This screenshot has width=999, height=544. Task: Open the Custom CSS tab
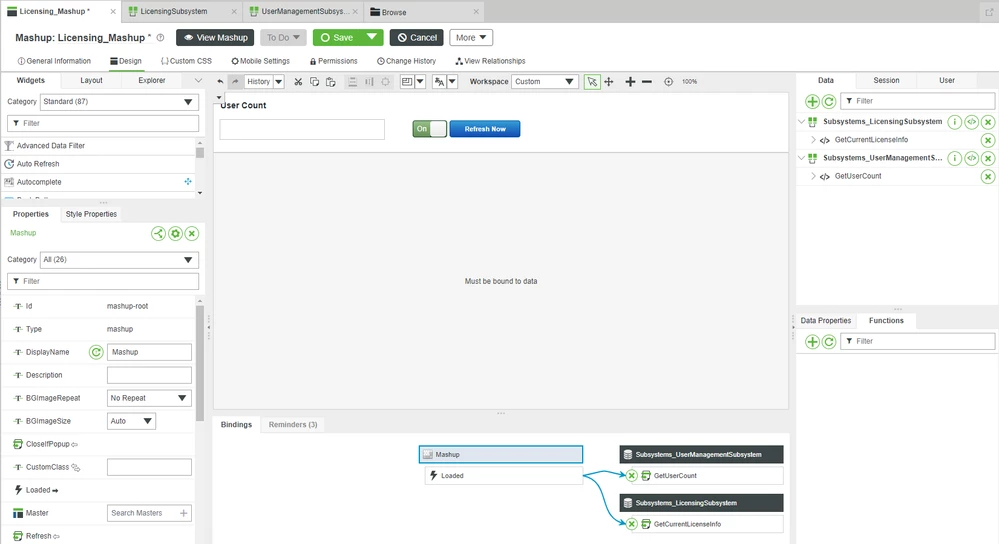186,61
